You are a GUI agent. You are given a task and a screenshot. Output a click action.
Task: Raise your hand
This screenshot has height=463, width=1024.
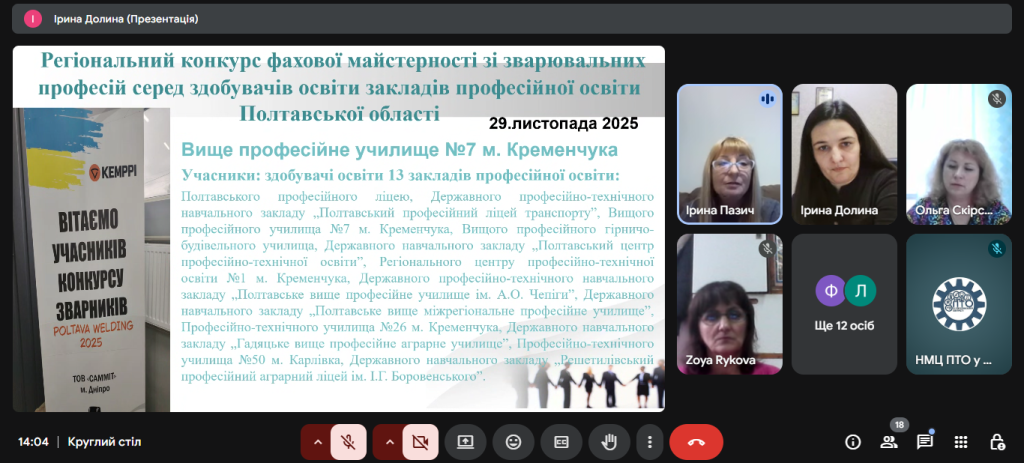(608, 441)
